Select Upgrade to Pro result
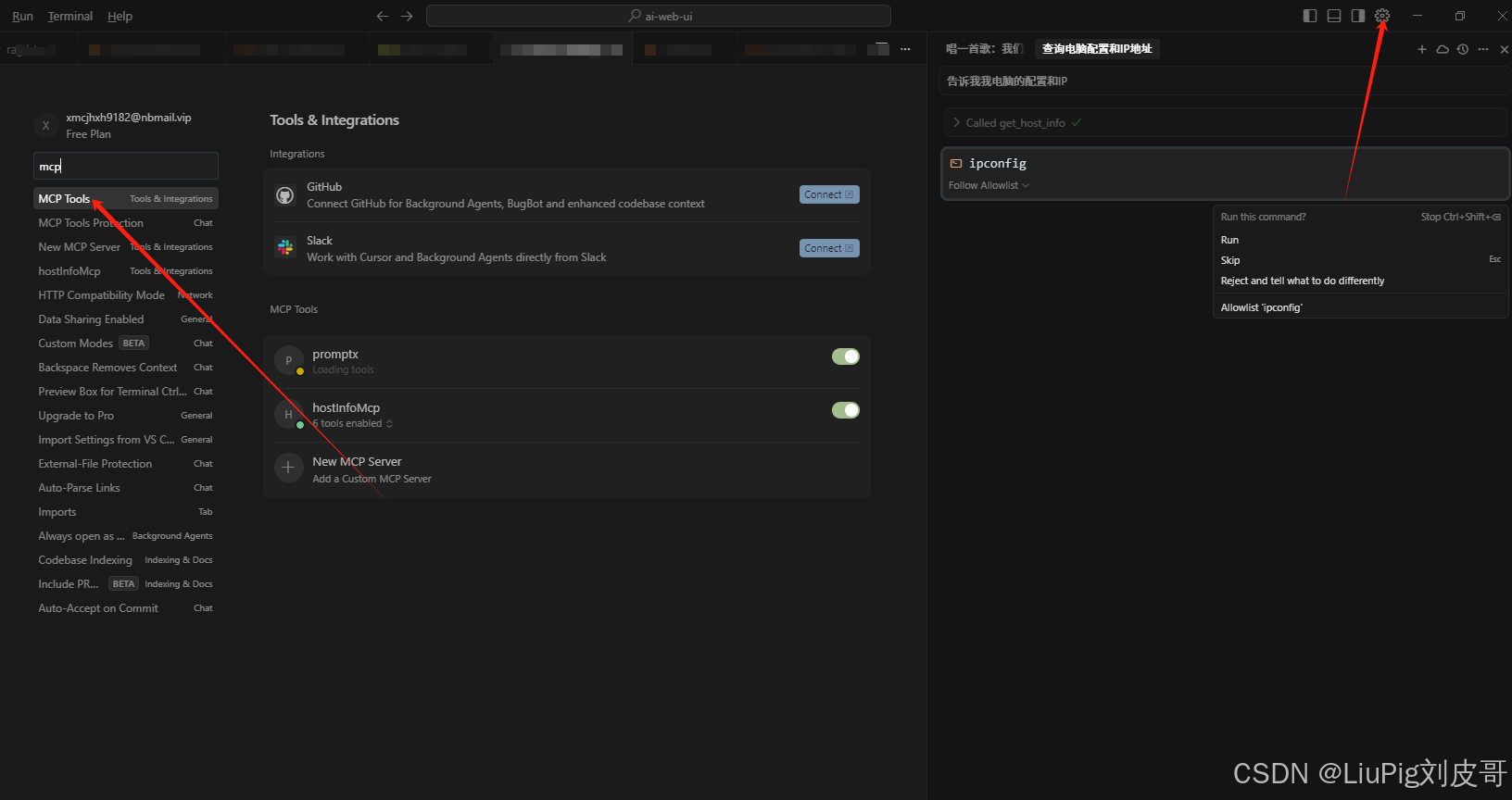 click(126, 416)
